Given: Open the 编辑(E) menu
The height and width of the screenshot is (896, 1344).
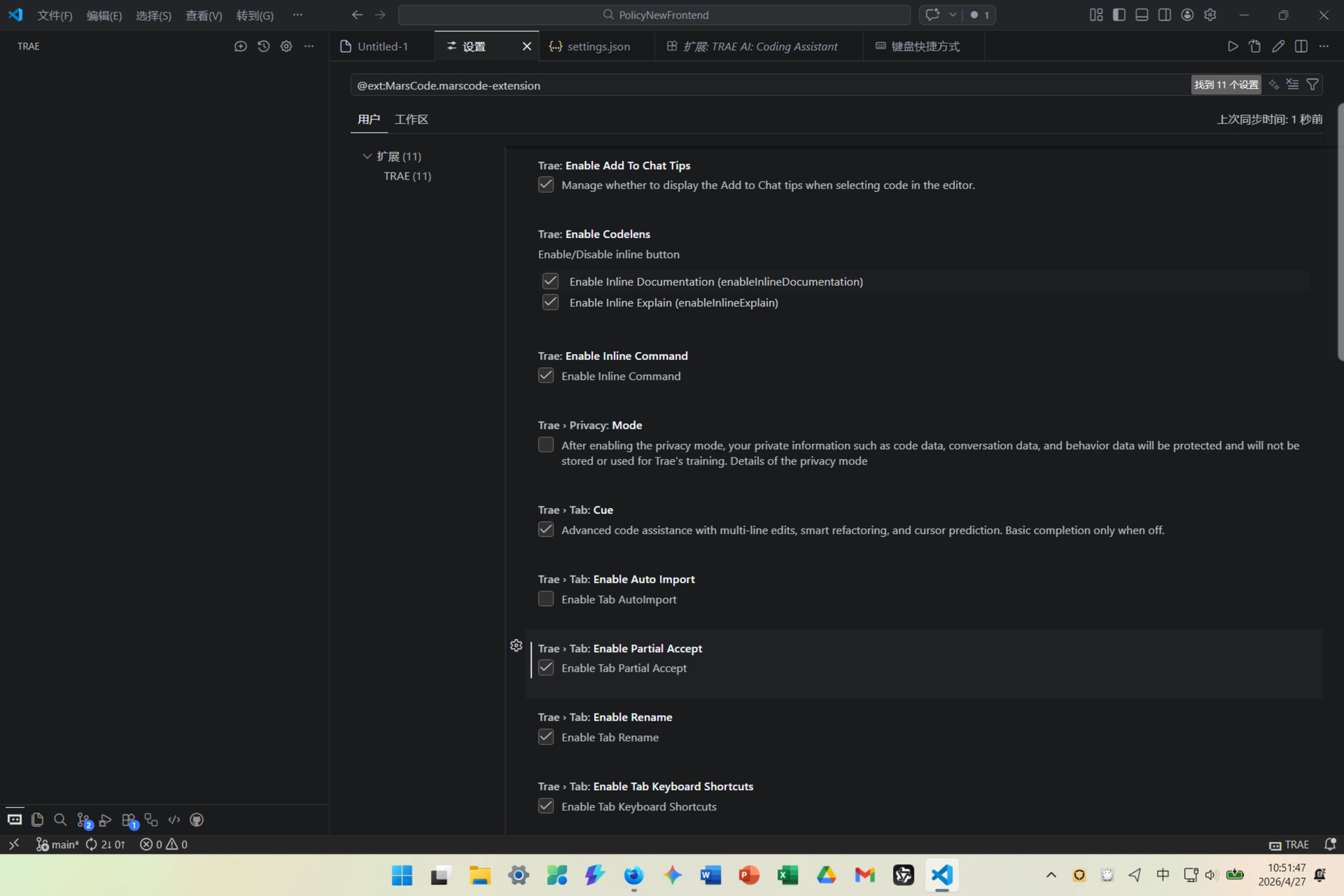Looking at the screenshot, I should 104,15.
